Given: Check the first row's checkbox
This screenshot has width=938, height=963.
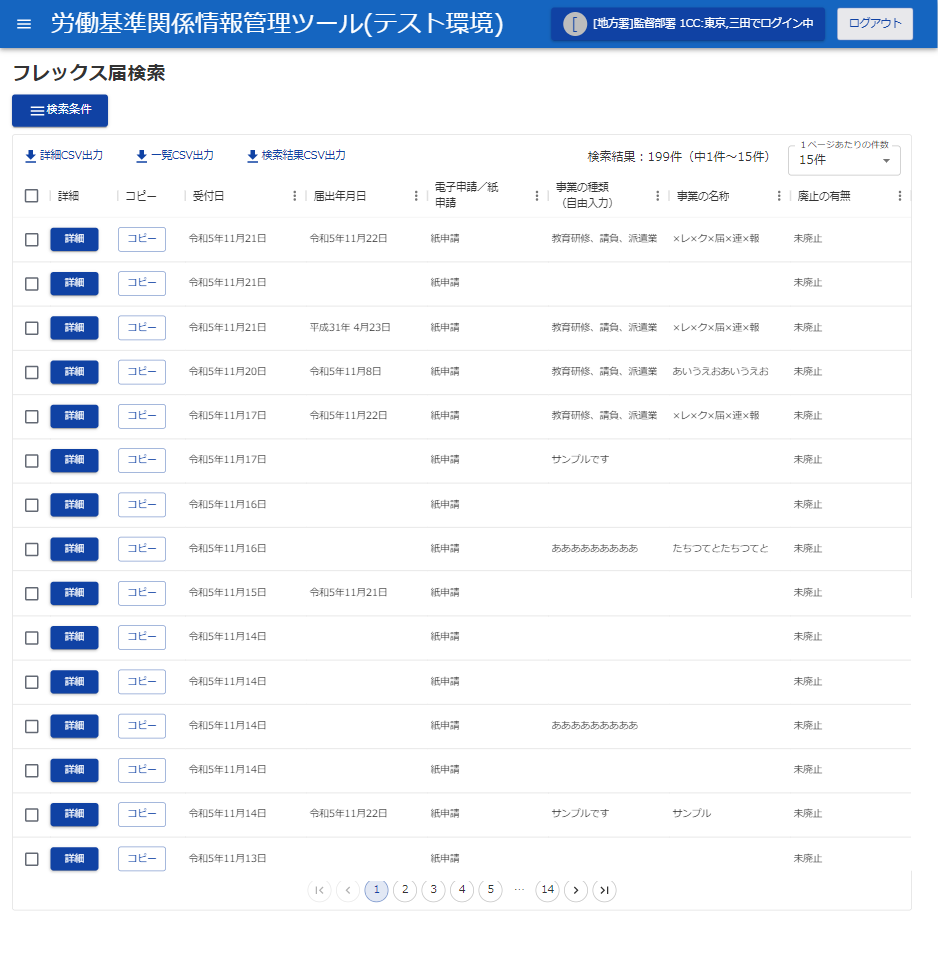Looking at the screenshot, I should click(x=32, y=240).
